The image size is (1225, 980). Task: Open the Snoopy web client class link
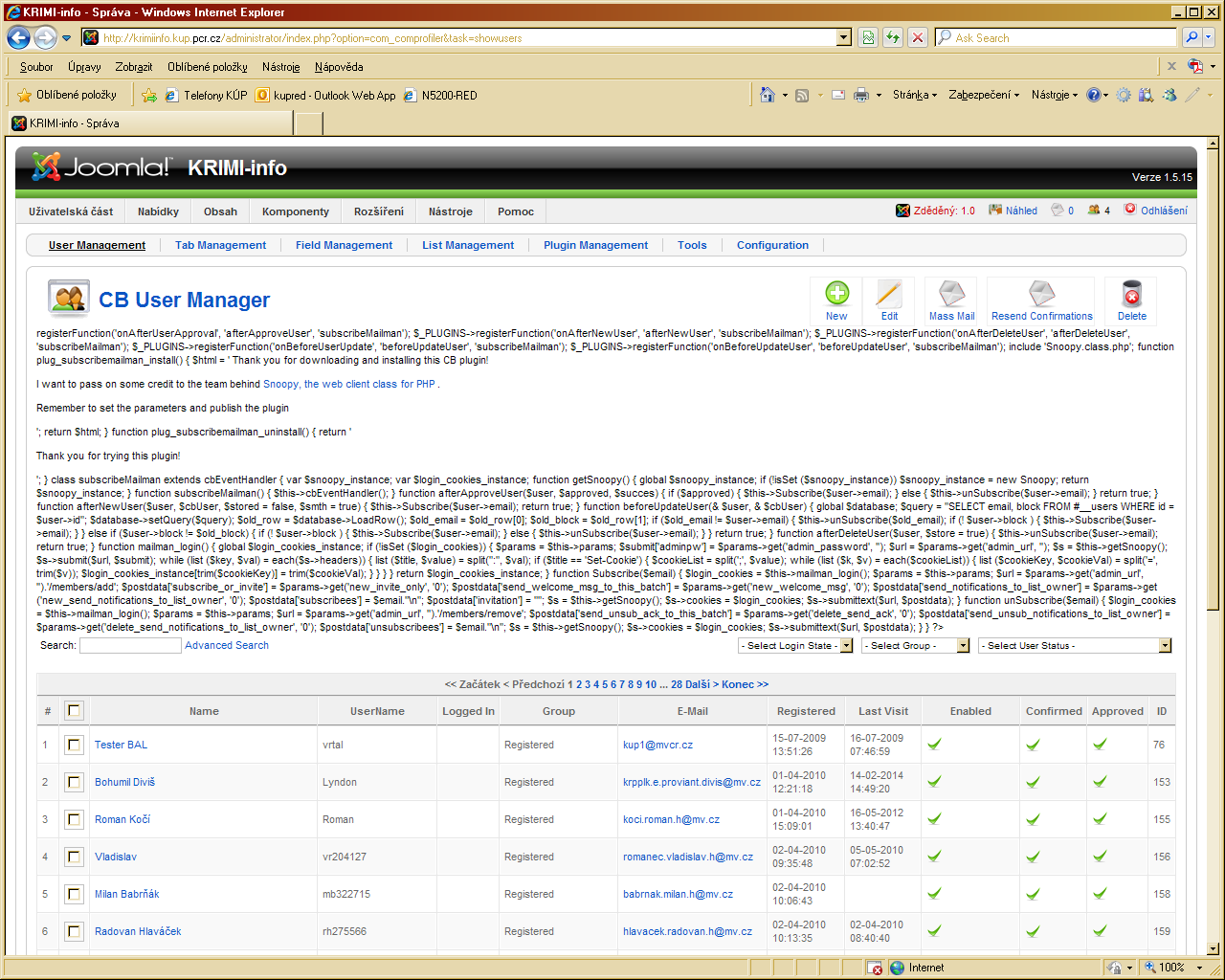click(x=349, y=384)
